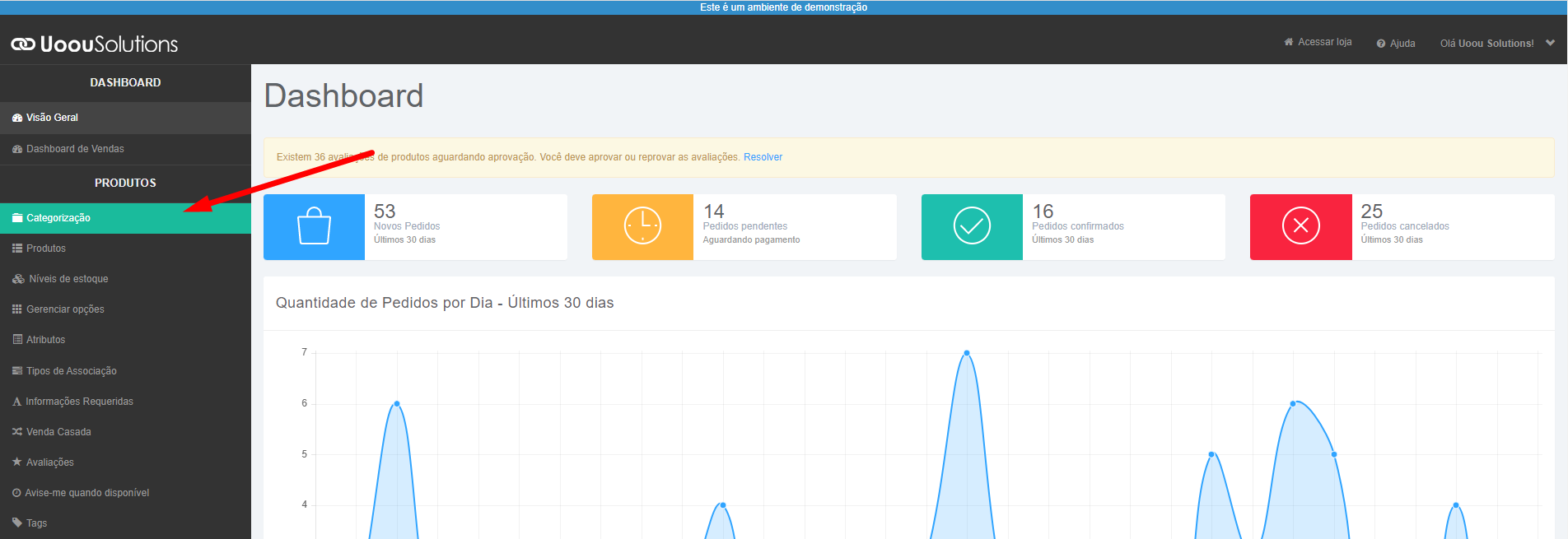Image resolution: width=1568 pixels, height=539 pixels.
Task: Click the first chart data point at 6
Action: [x=397, y=404]
